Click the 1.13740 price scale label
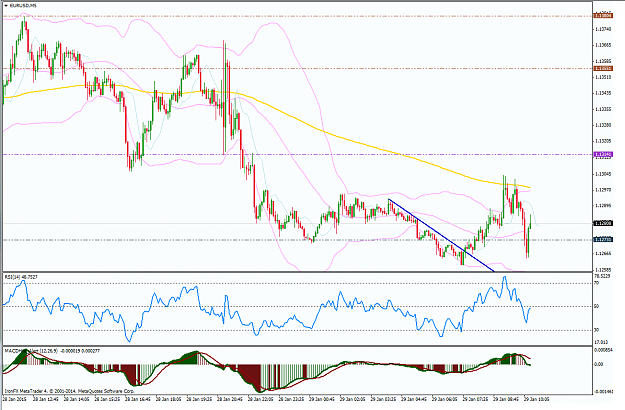 603,29
